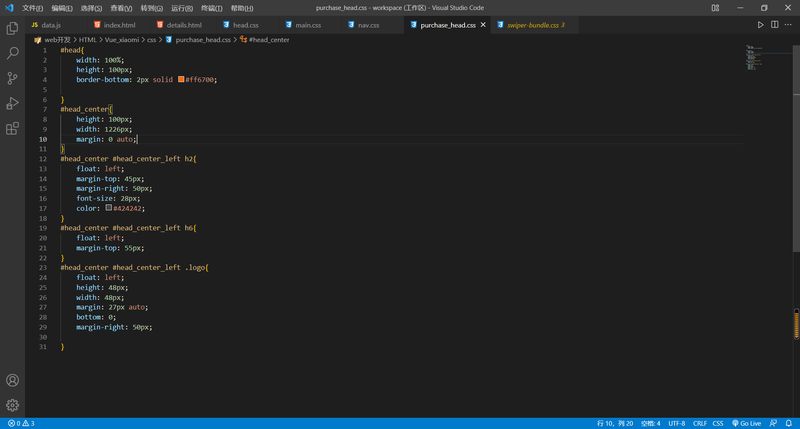This screenshot has height=429, width=800.
Task: Open the 运行(R) menu
Action: pyautogui.click(x=182, y=8)
